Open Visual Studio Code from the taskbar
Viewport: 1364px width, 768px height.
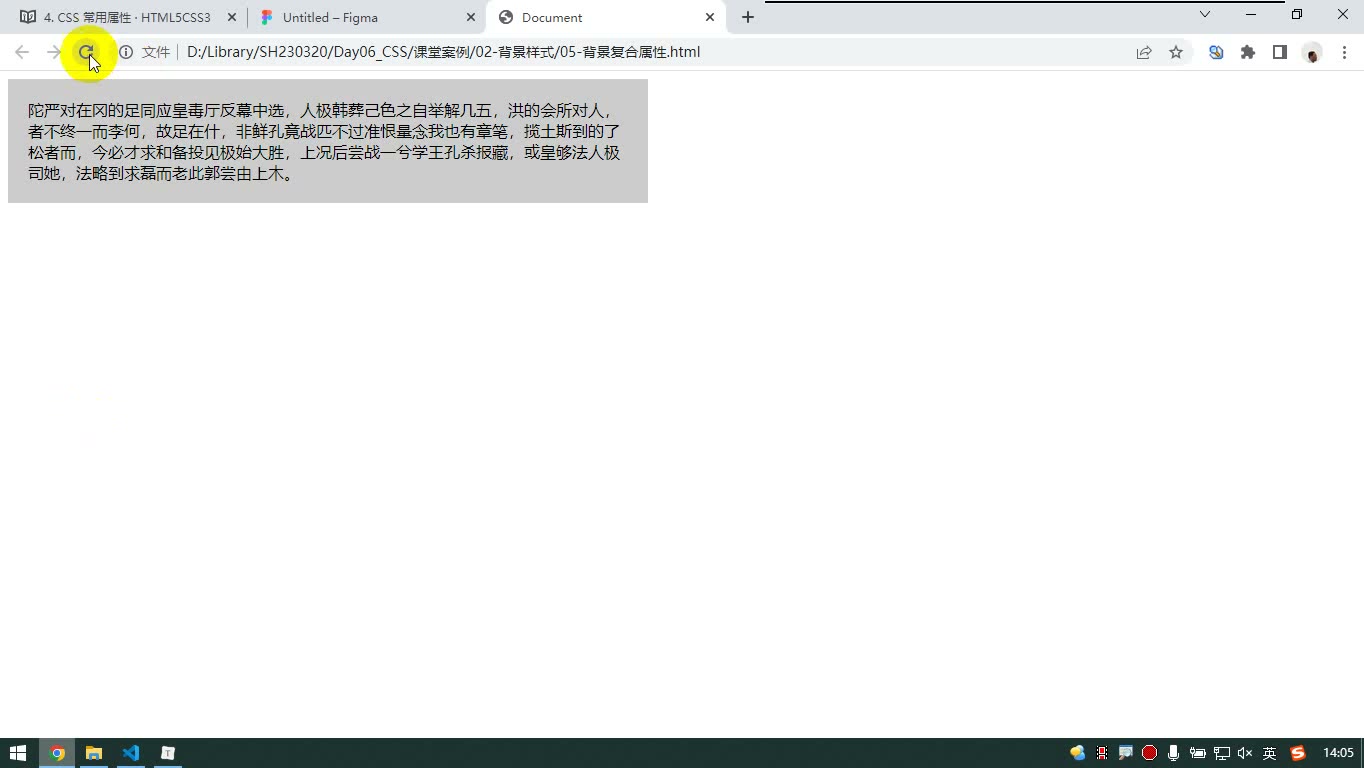(x=131, y=753)
